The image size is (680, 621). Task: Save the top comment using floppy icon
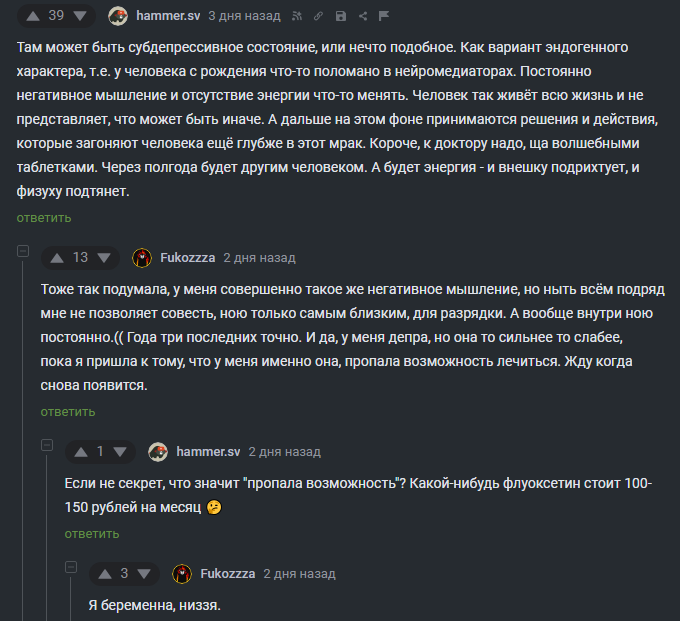click(341, 17)
